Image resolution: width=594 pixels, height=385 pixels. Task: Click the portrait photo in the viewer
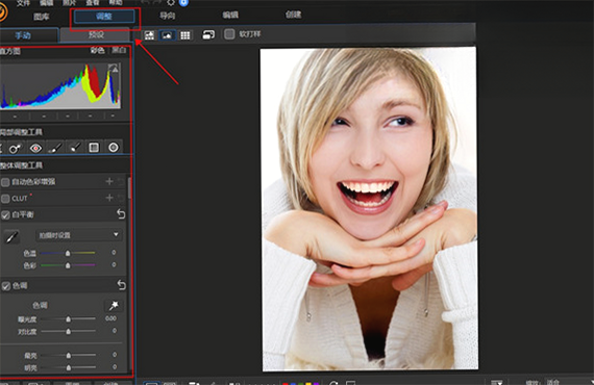[x=369, y=208]
